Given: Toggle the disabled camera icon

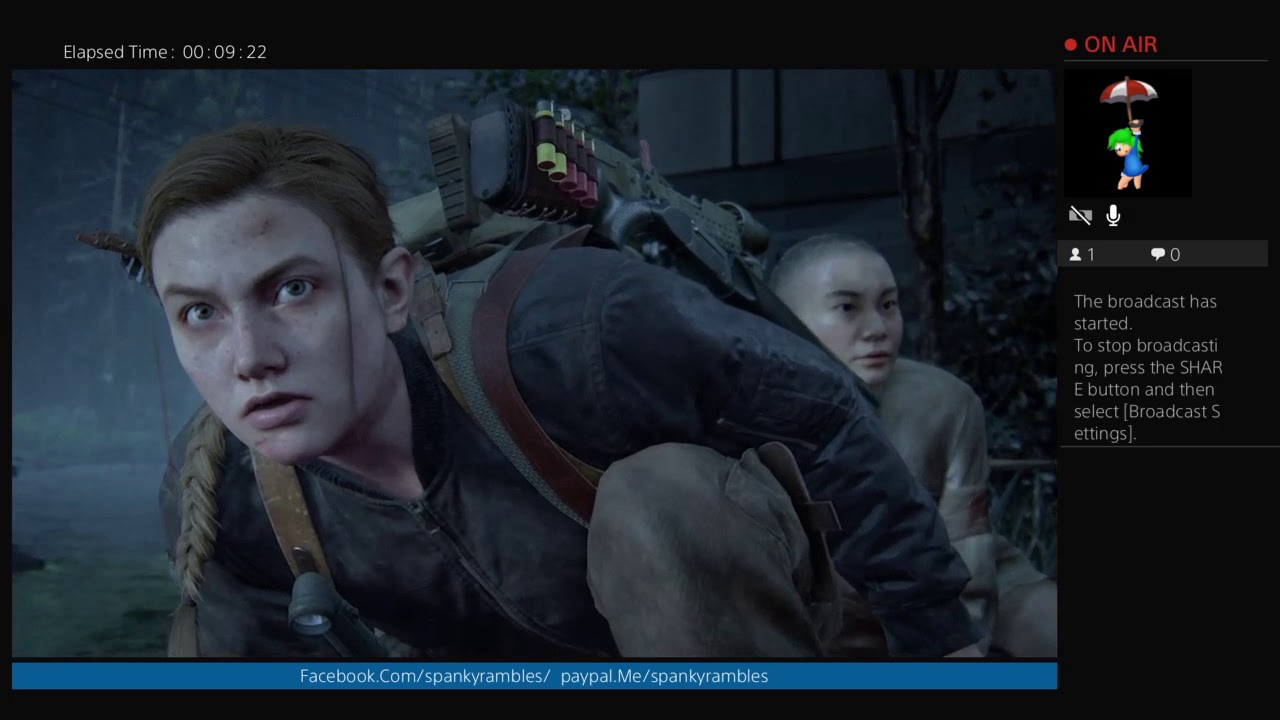Looking at the screenshot, I should (x=1080, y=216).
